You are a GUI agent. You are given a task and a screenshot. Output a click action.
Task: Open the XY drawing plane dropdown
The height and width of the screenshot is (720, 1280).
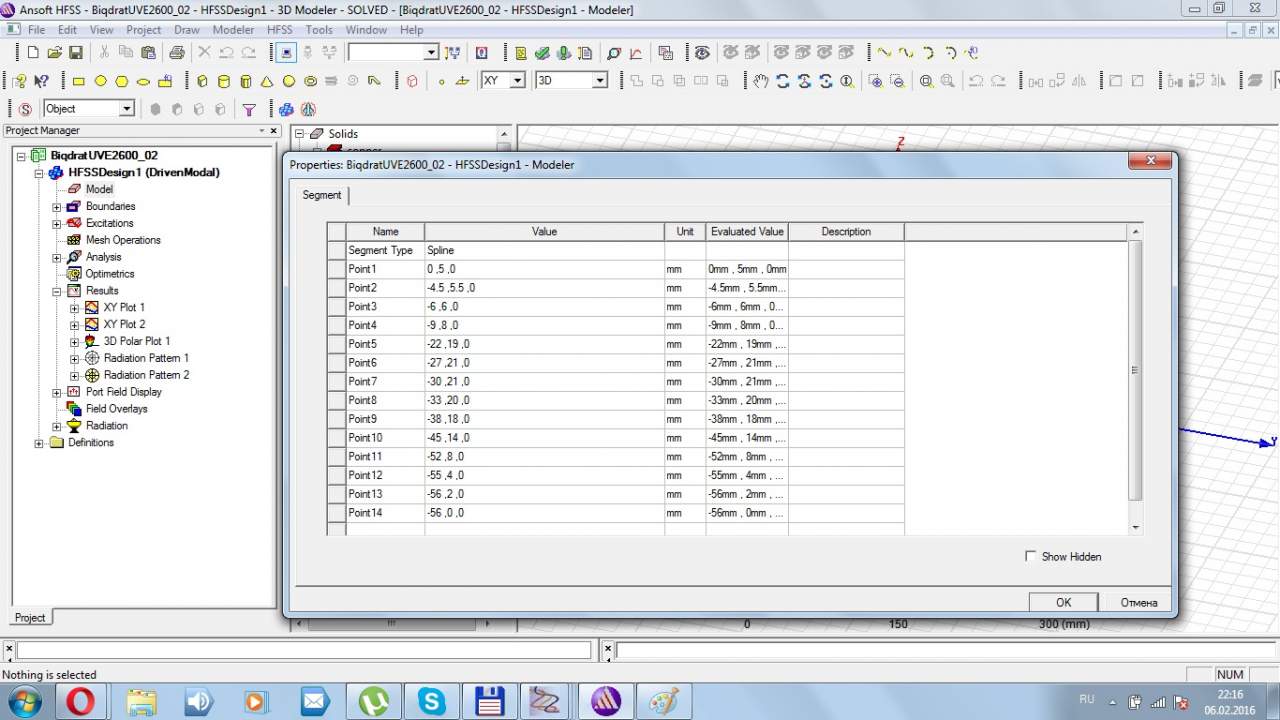pos(517,81)
